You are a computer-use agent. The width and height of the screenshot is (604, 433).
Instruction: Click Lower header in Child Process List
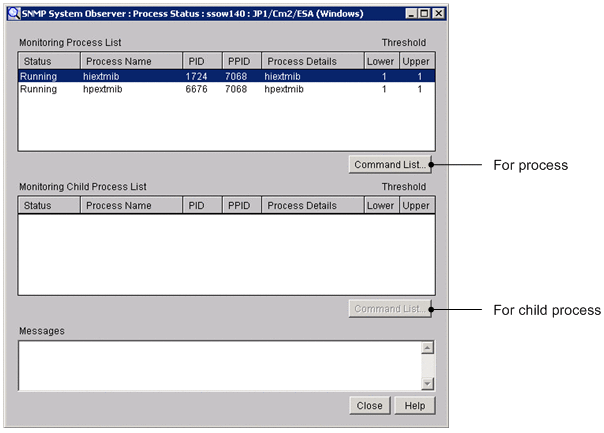(x=381, y=205)
